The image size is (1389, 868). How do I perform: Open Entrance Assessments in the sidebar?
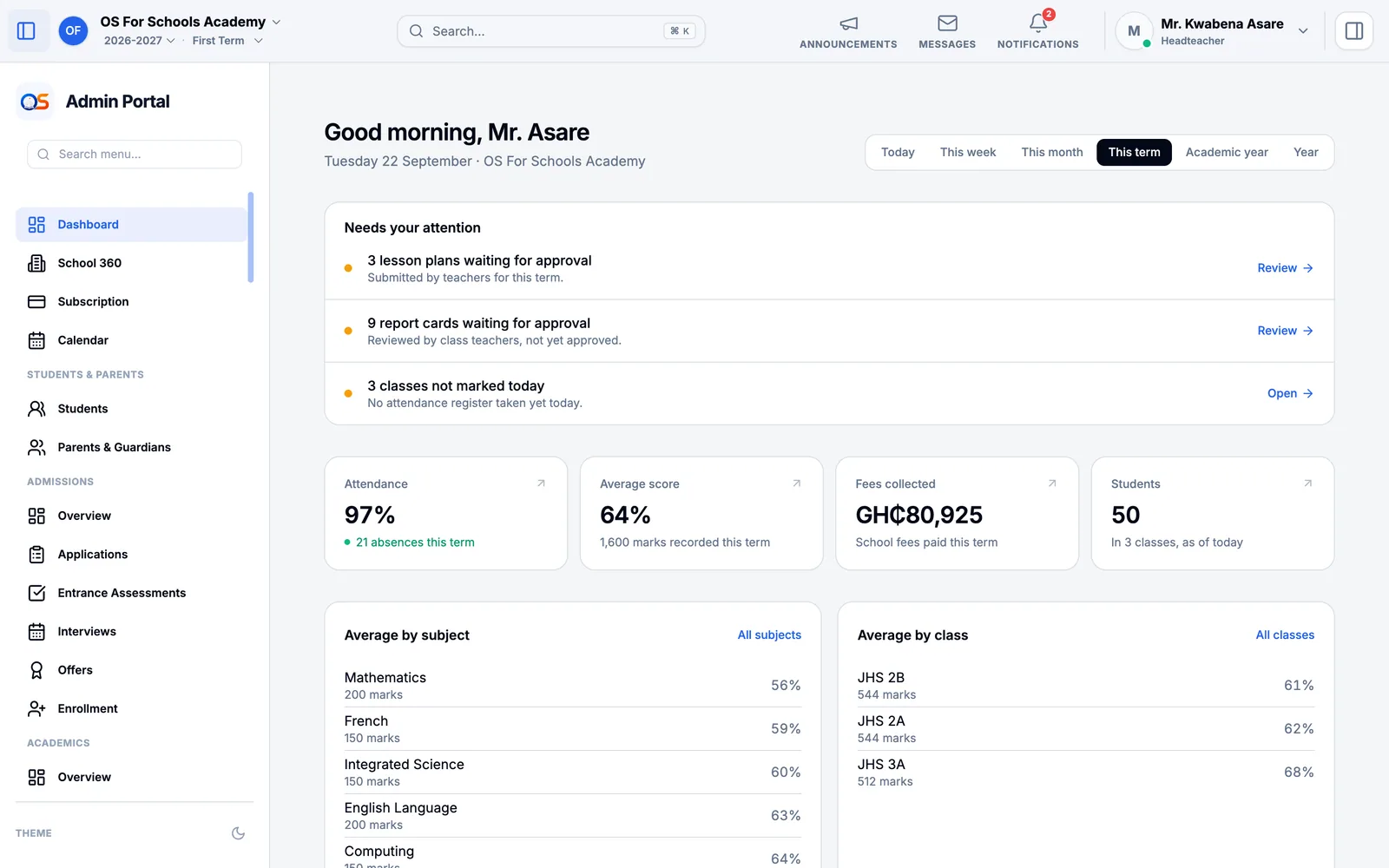click(131, 593)
